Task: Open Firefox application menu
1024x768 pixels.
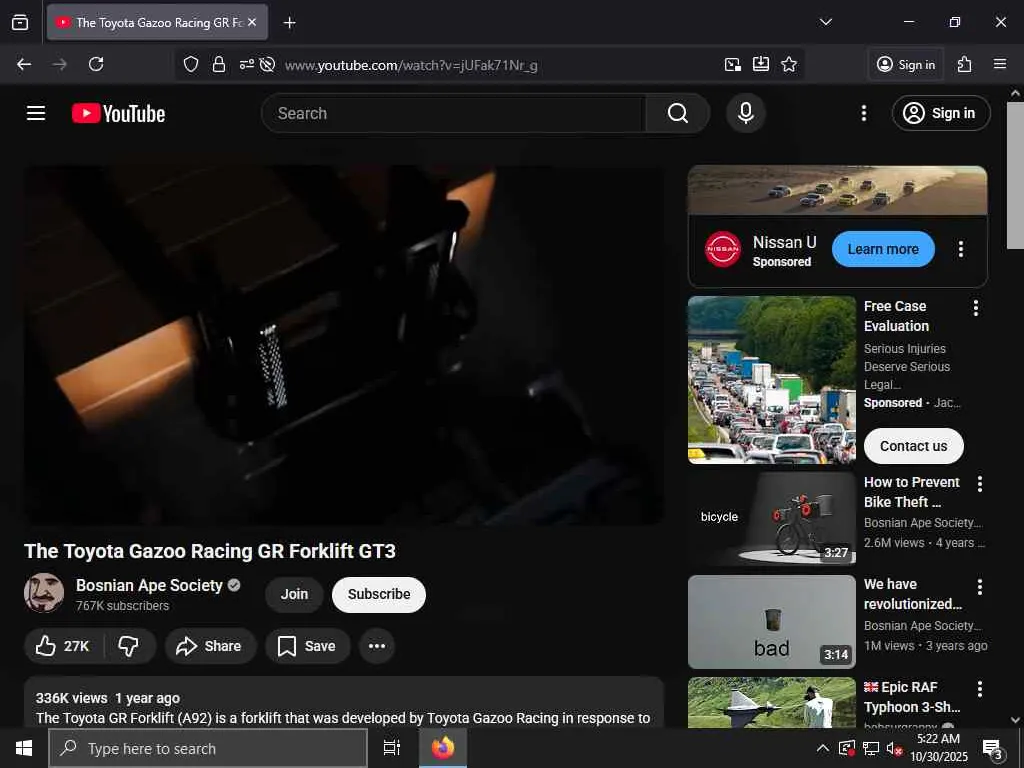Action: (x=1000, y=64)
